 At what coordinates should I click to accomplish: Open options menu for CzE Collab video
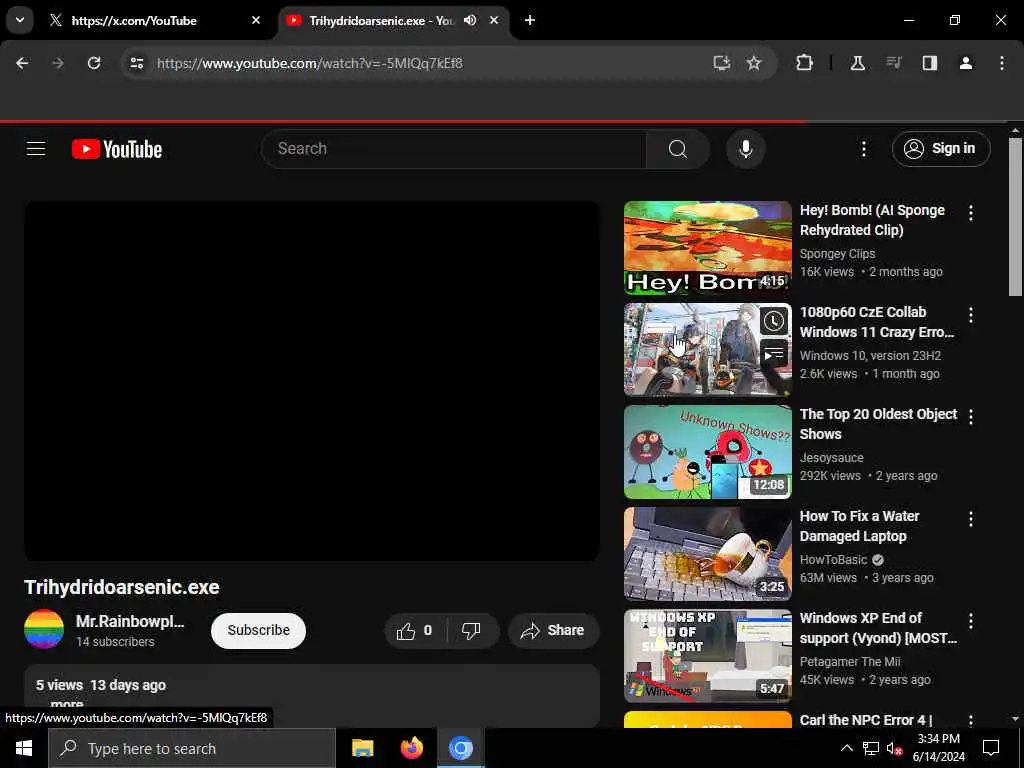[x=970, y=314]
